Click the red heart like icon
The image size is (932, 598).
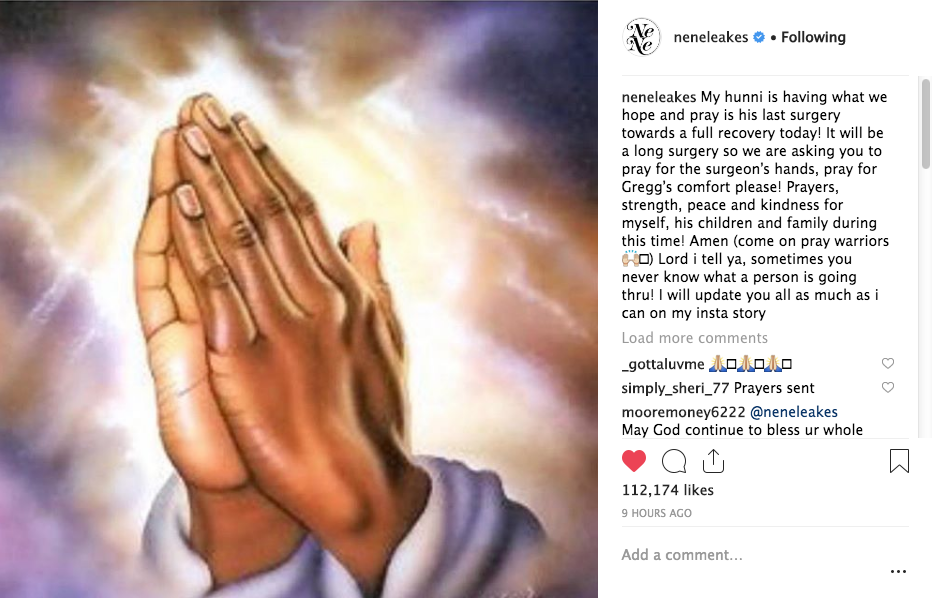634,461
